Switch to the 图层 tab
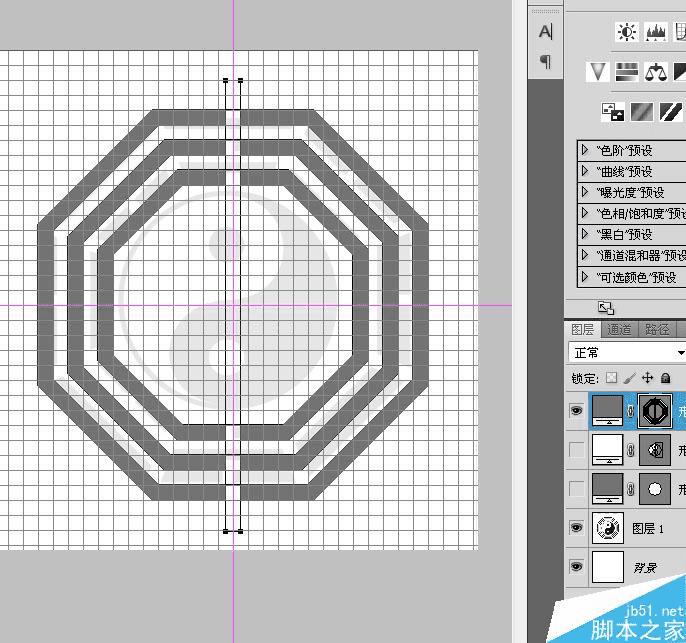Image resolution: width=686 pixels, height=643 pixels. point(583,329)
